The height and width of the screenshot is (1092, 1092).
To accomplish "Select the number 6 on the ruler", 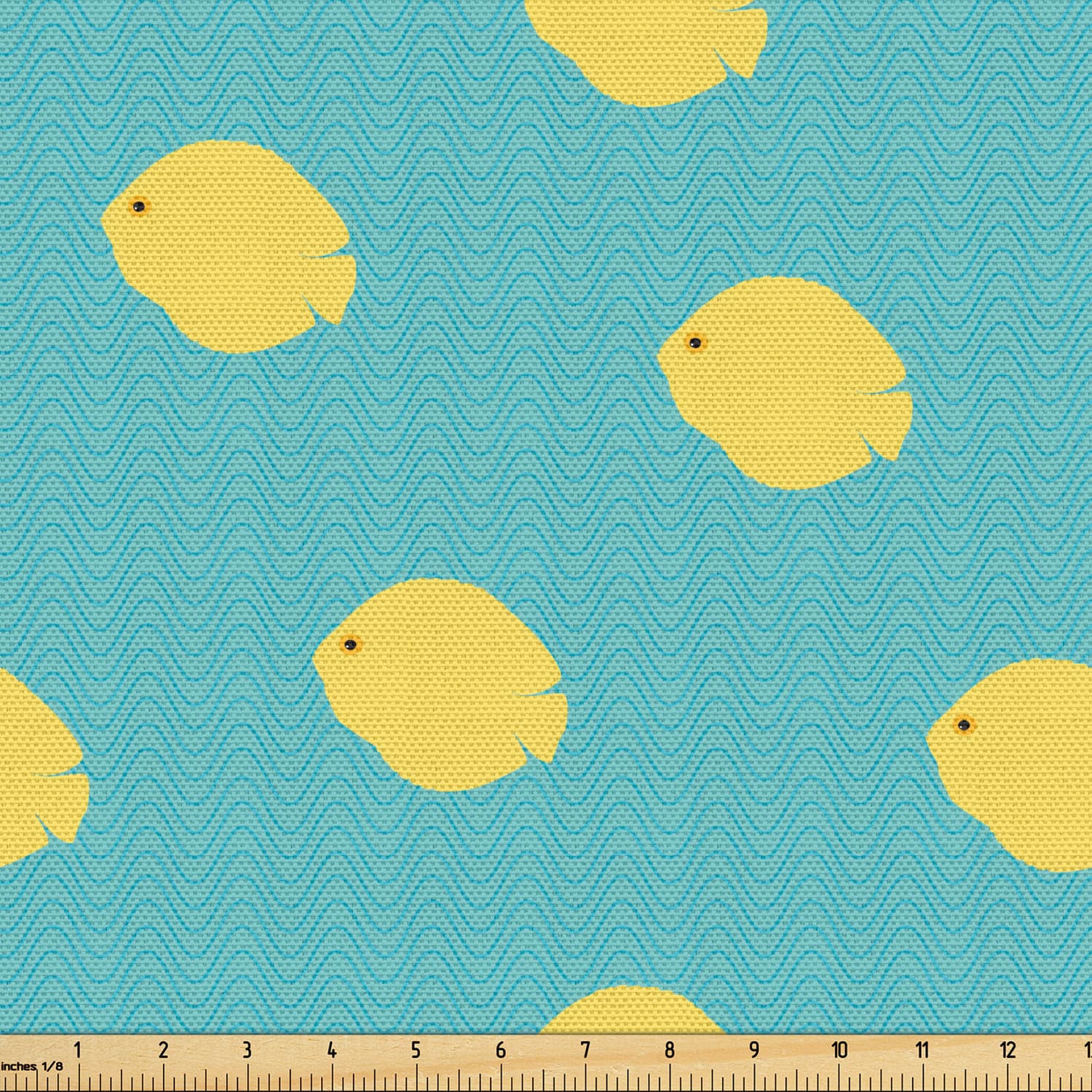I will click(x=500, y=1050).
